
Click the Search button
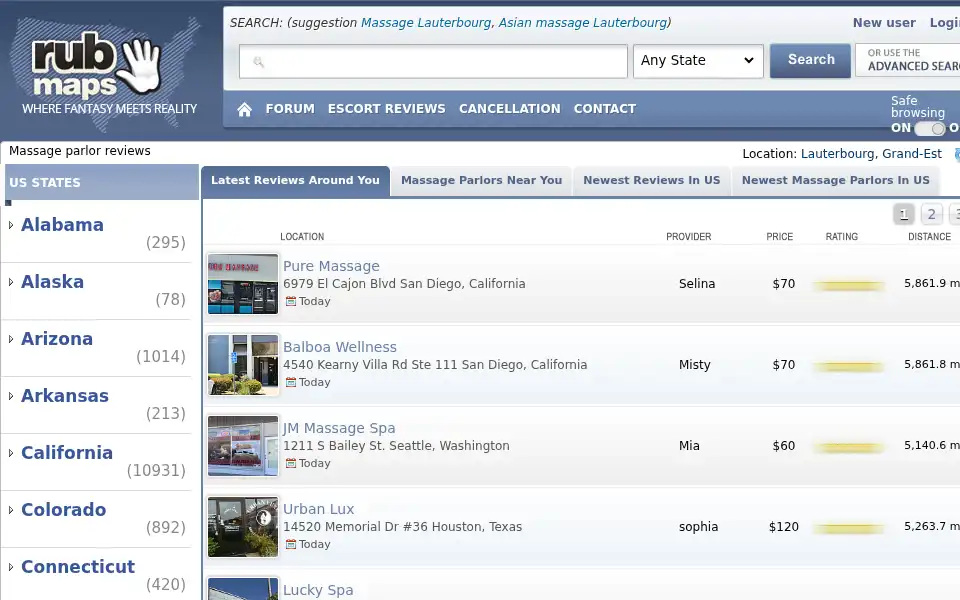[x=810, y=60]
